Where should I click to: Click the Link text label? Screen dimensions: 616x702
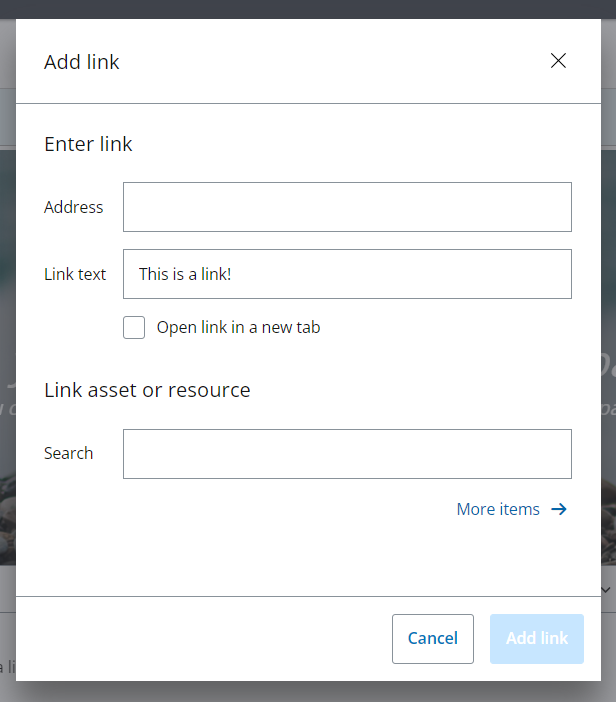point(75,274)
